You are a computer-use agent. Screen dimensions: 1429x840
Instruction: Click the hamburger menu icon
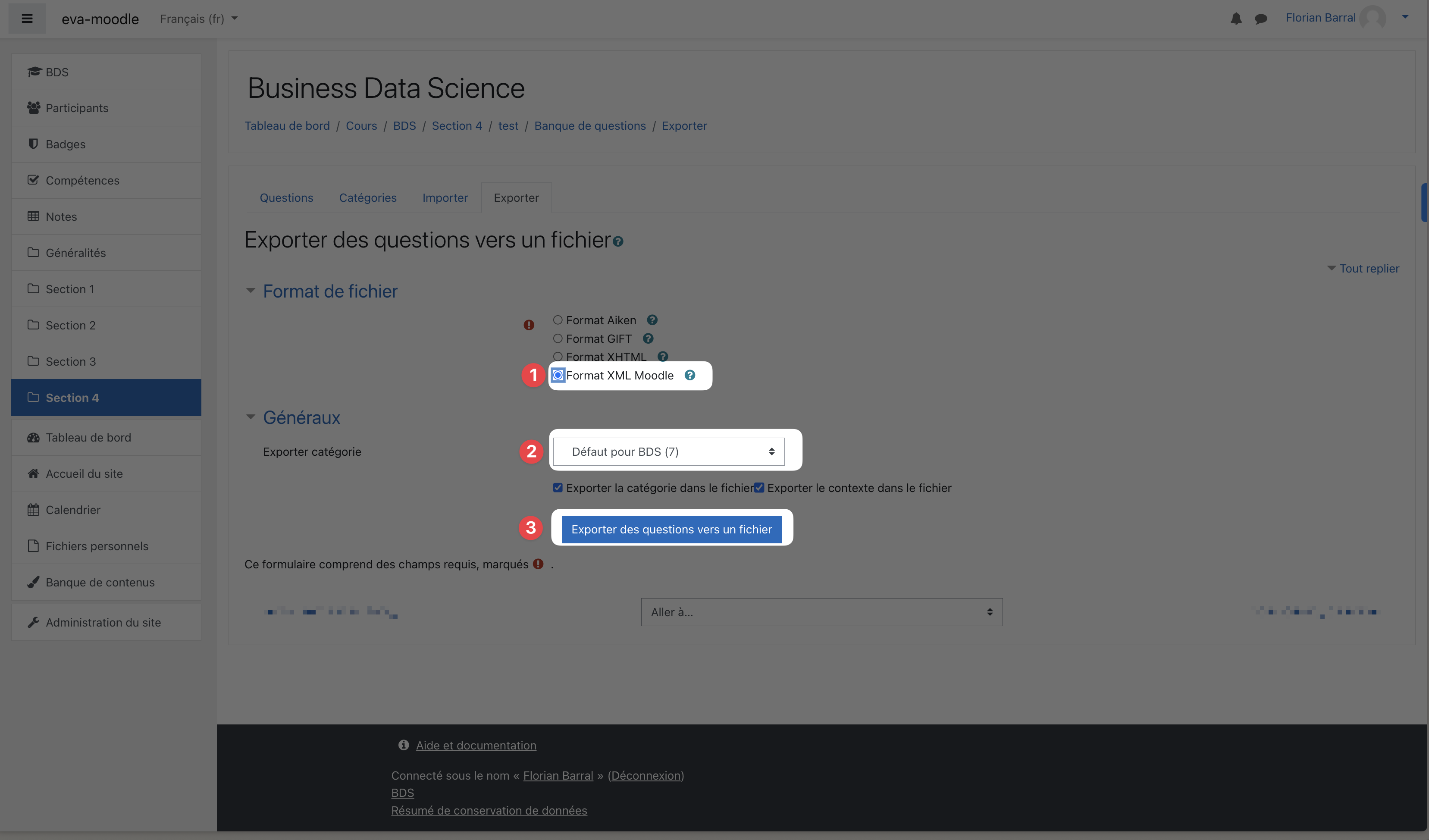coord(27,19)
